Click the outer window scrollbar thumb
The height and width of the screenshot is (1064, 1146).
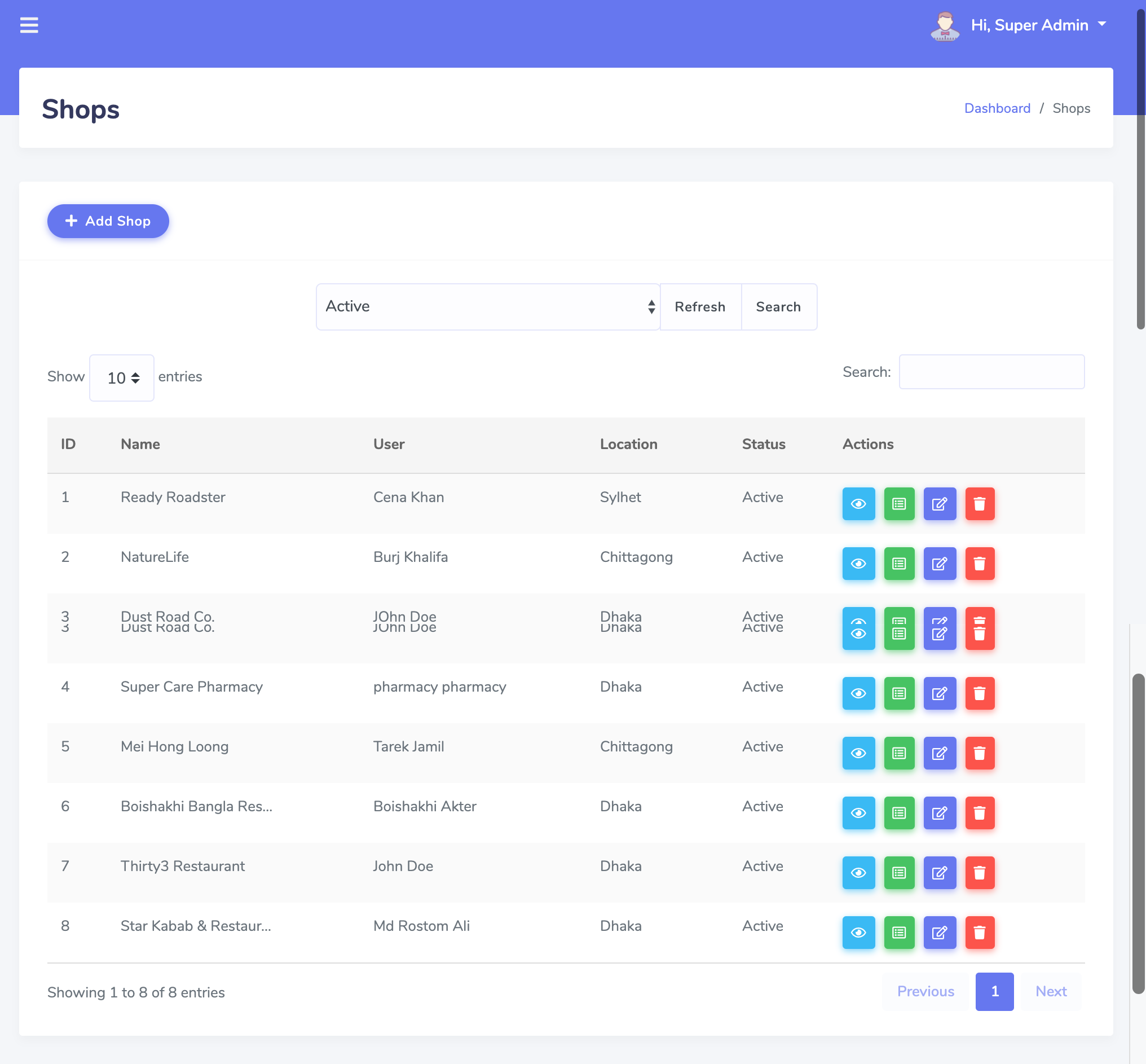(1140, 168)
